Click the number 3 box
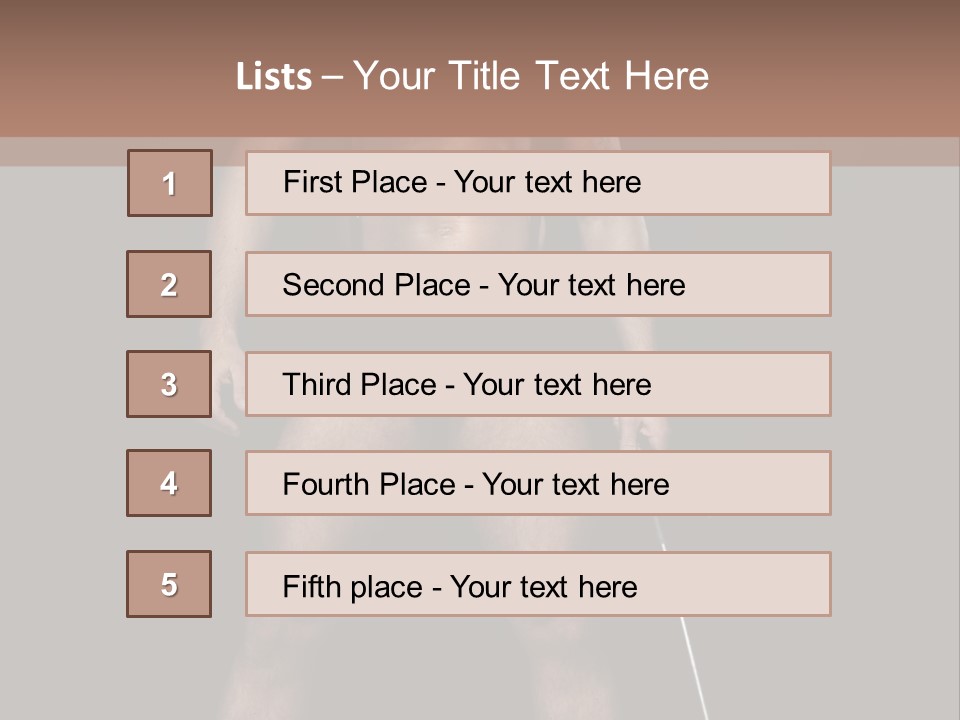The image size is (960, 720). 169,384
